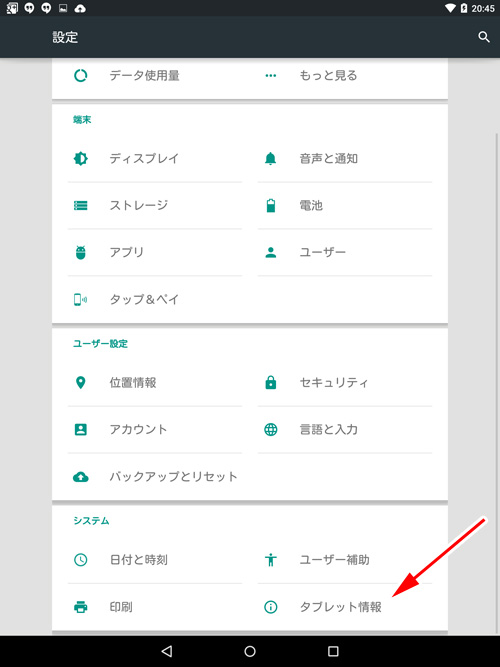The image size is (500, 667).
Task: Select the globe icon for 言語と入力
Action: [271, 430]
